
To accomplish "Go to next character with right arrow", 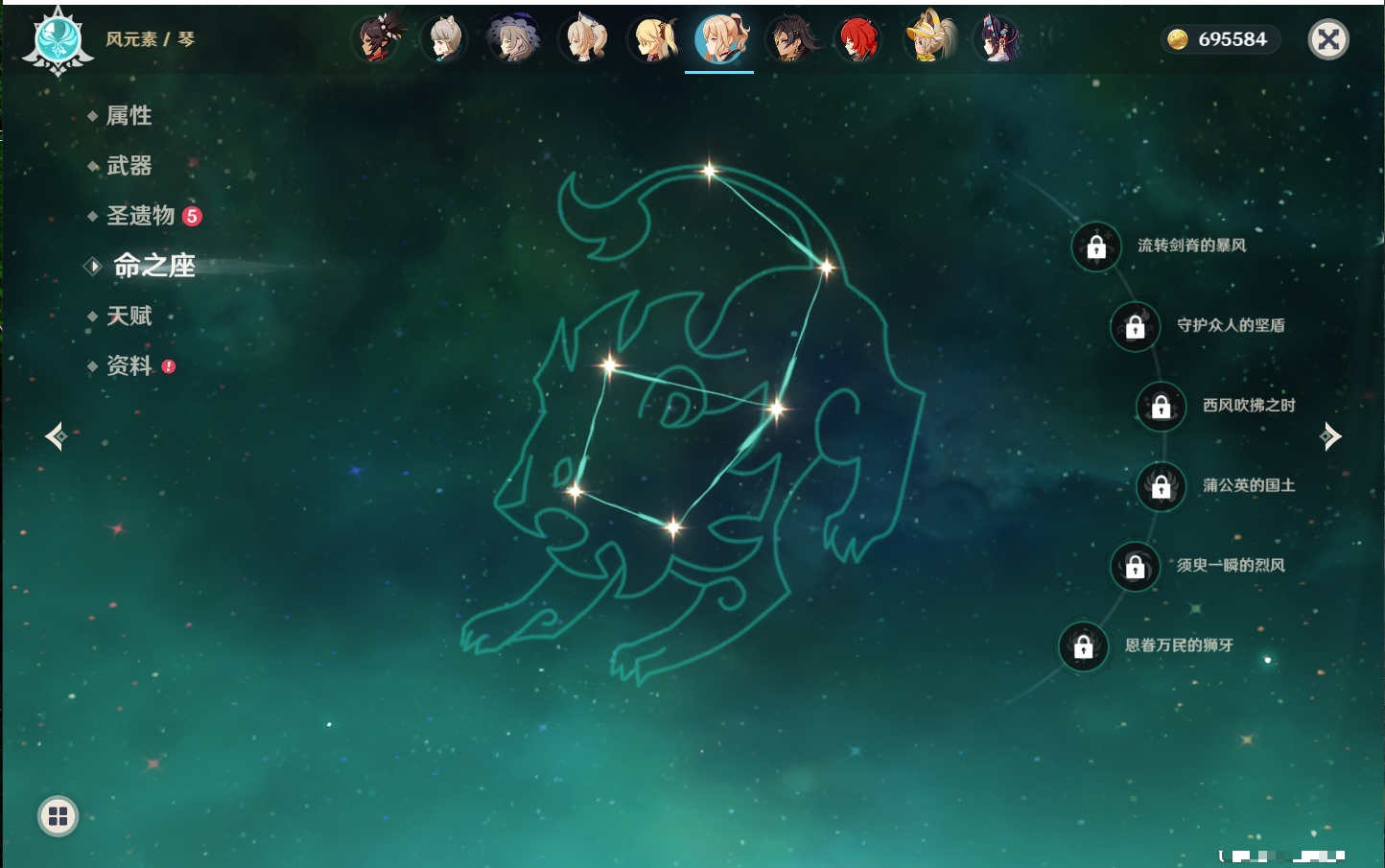I will click(1330, 436).
